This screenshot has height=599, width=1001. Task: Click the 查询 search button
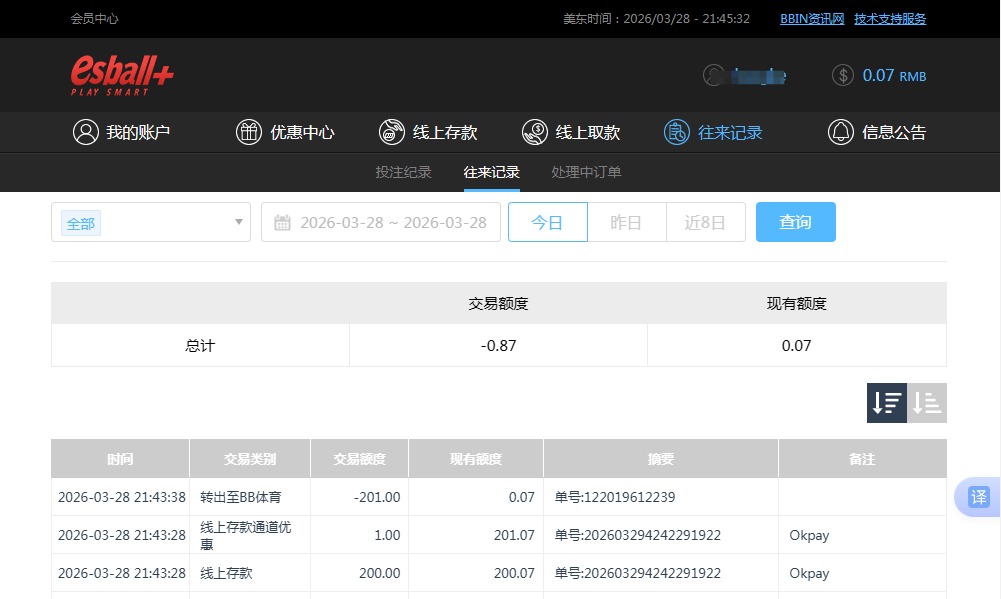coord(795,222)
